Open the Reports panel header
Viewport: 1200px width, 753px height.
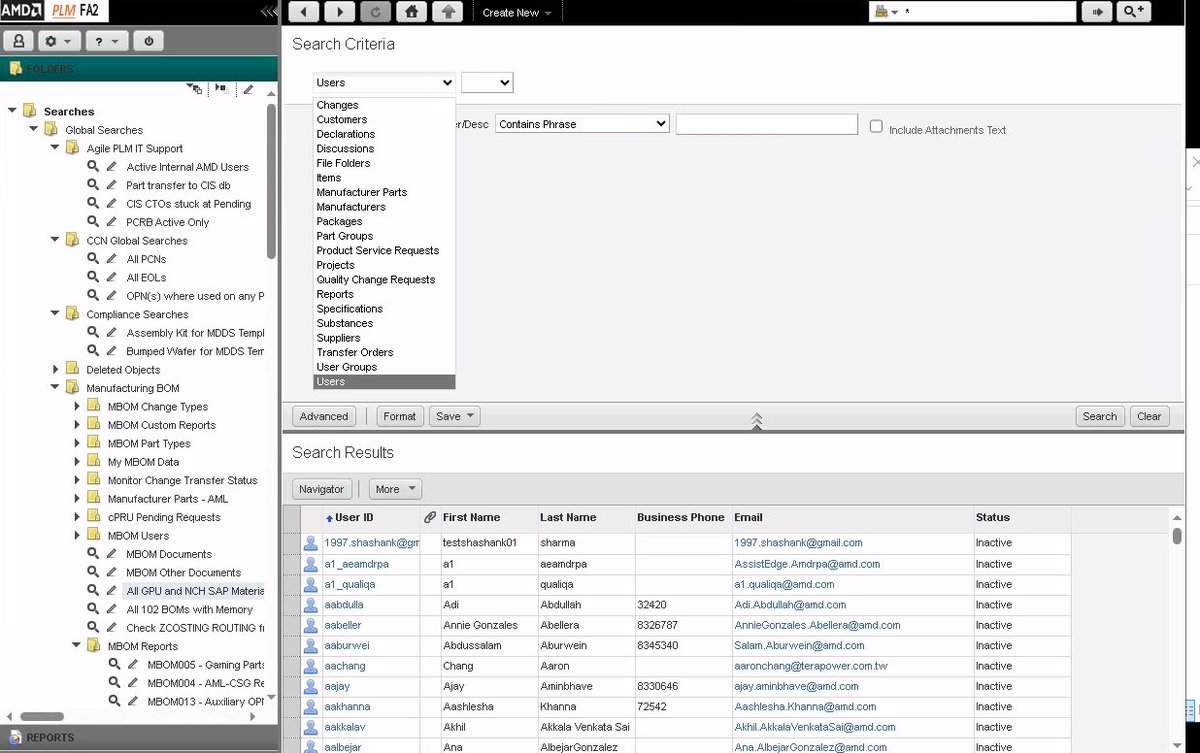pyautogui.click(x=139, y=738)
